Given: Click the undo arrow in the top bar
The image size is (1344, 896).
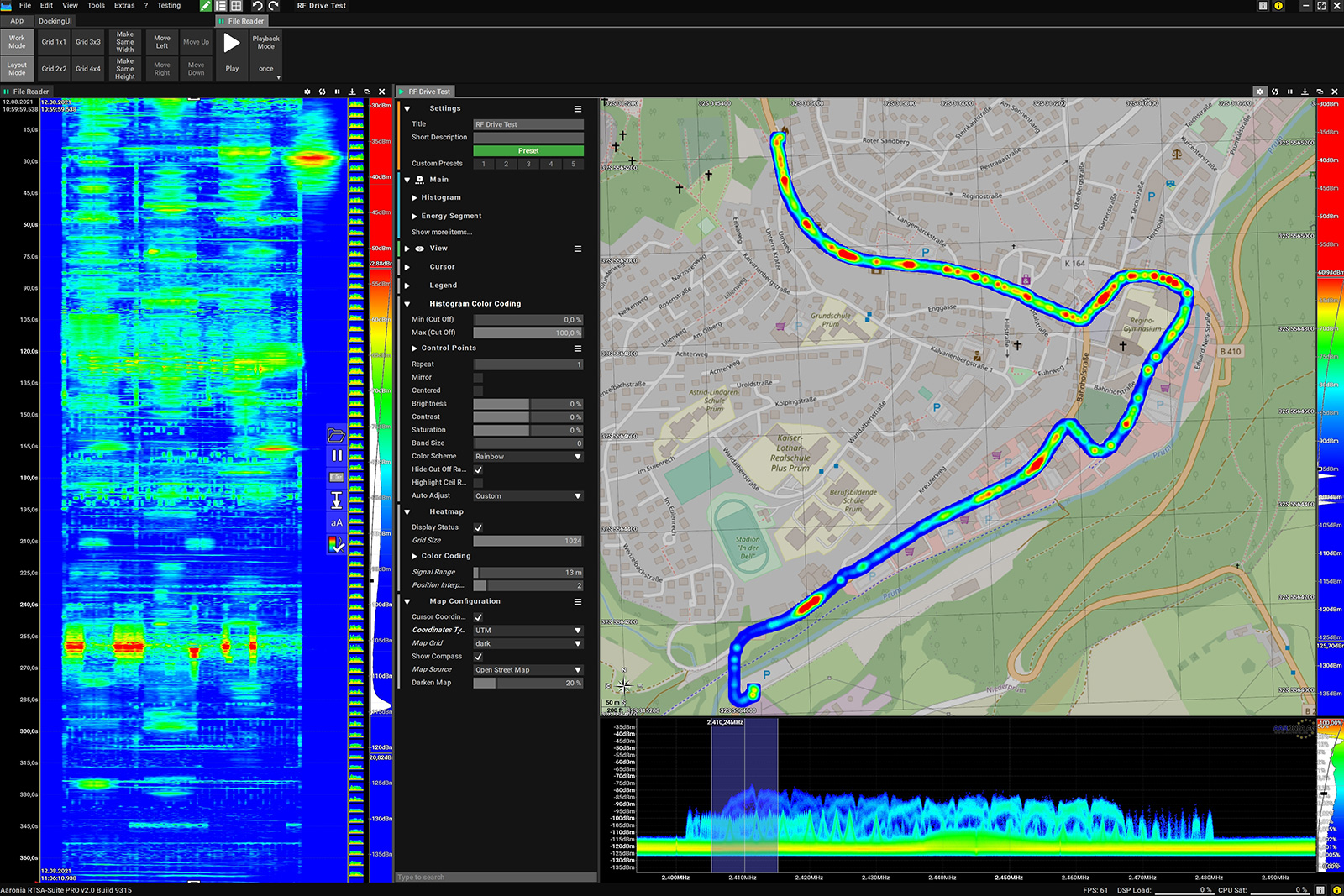Looking at the screenshot, I should point(257,6).
